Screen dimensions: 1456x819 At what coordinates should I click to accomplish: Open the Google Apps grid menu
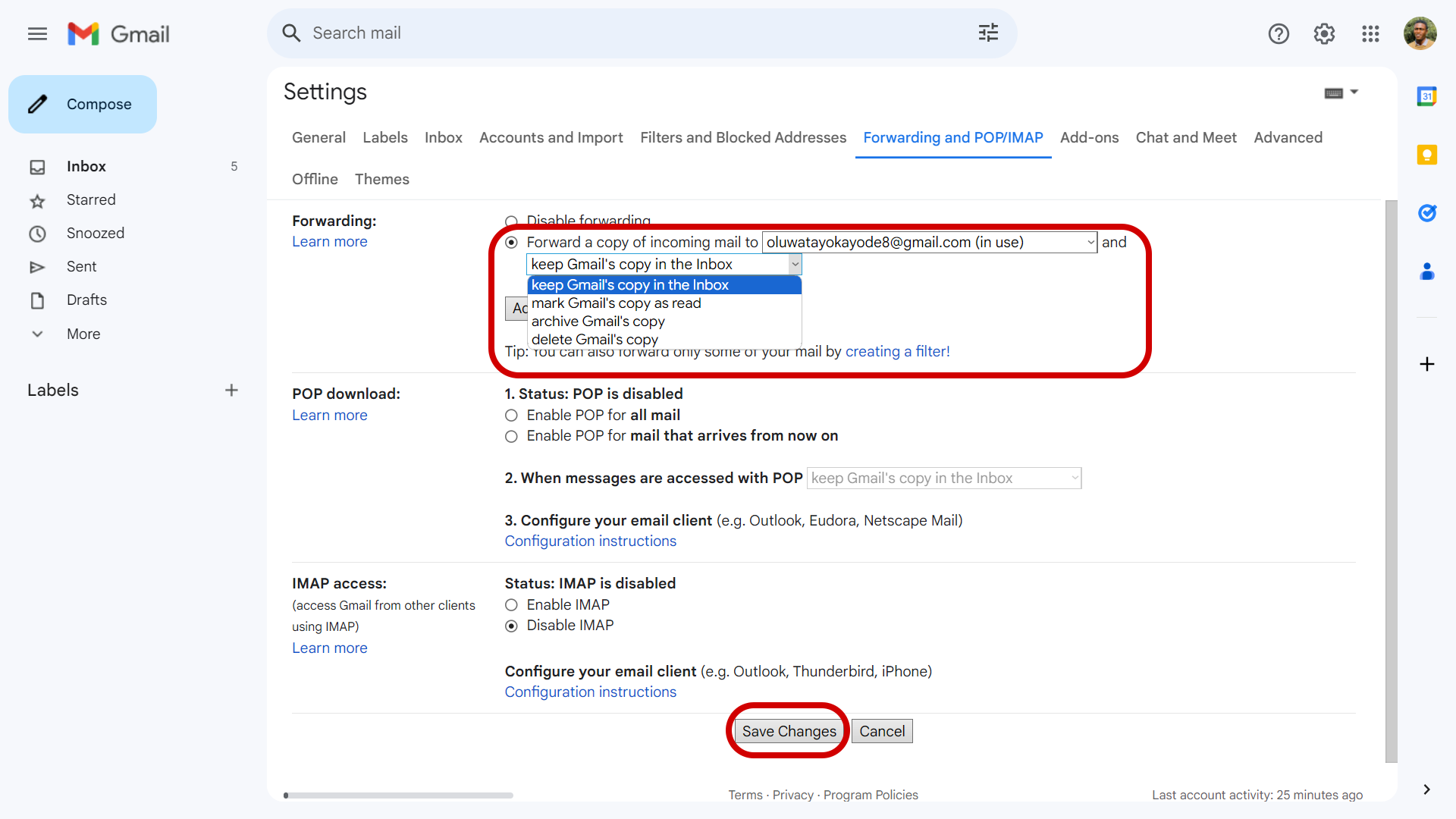[x=1371, y=33]
